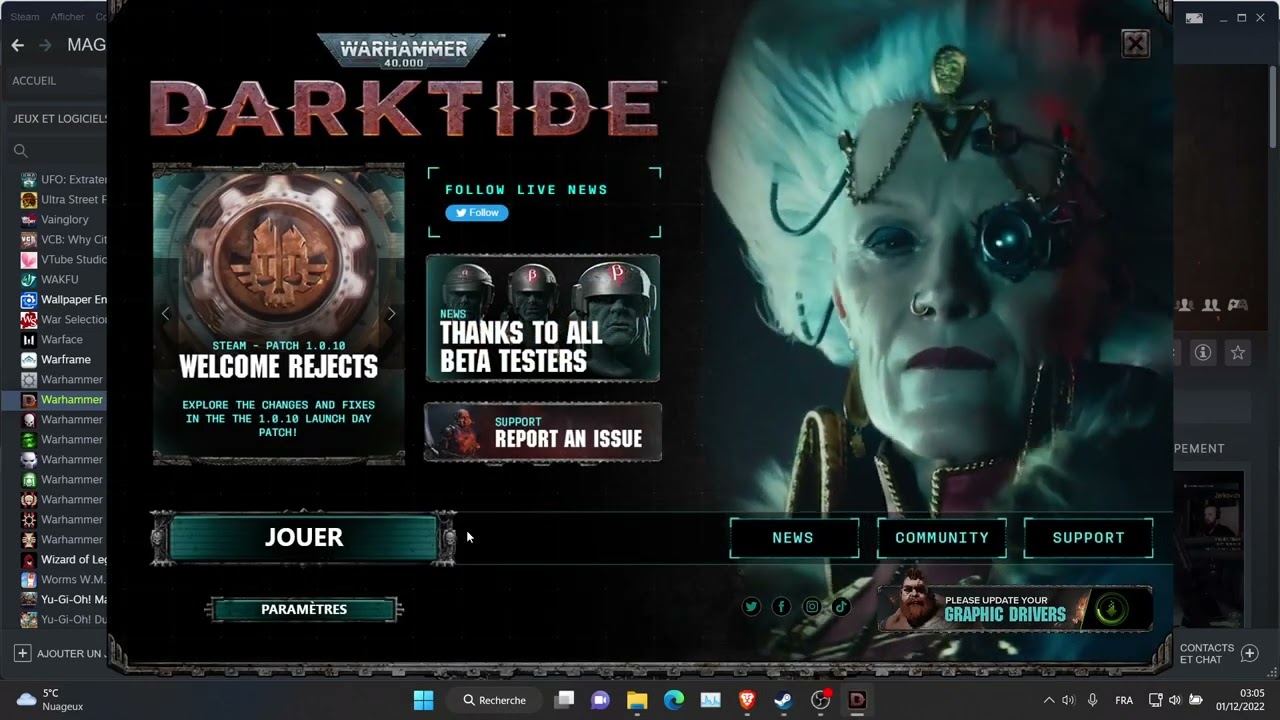
Task: Open the PARAMÈTRES settings button
Action: coord(304,609)
